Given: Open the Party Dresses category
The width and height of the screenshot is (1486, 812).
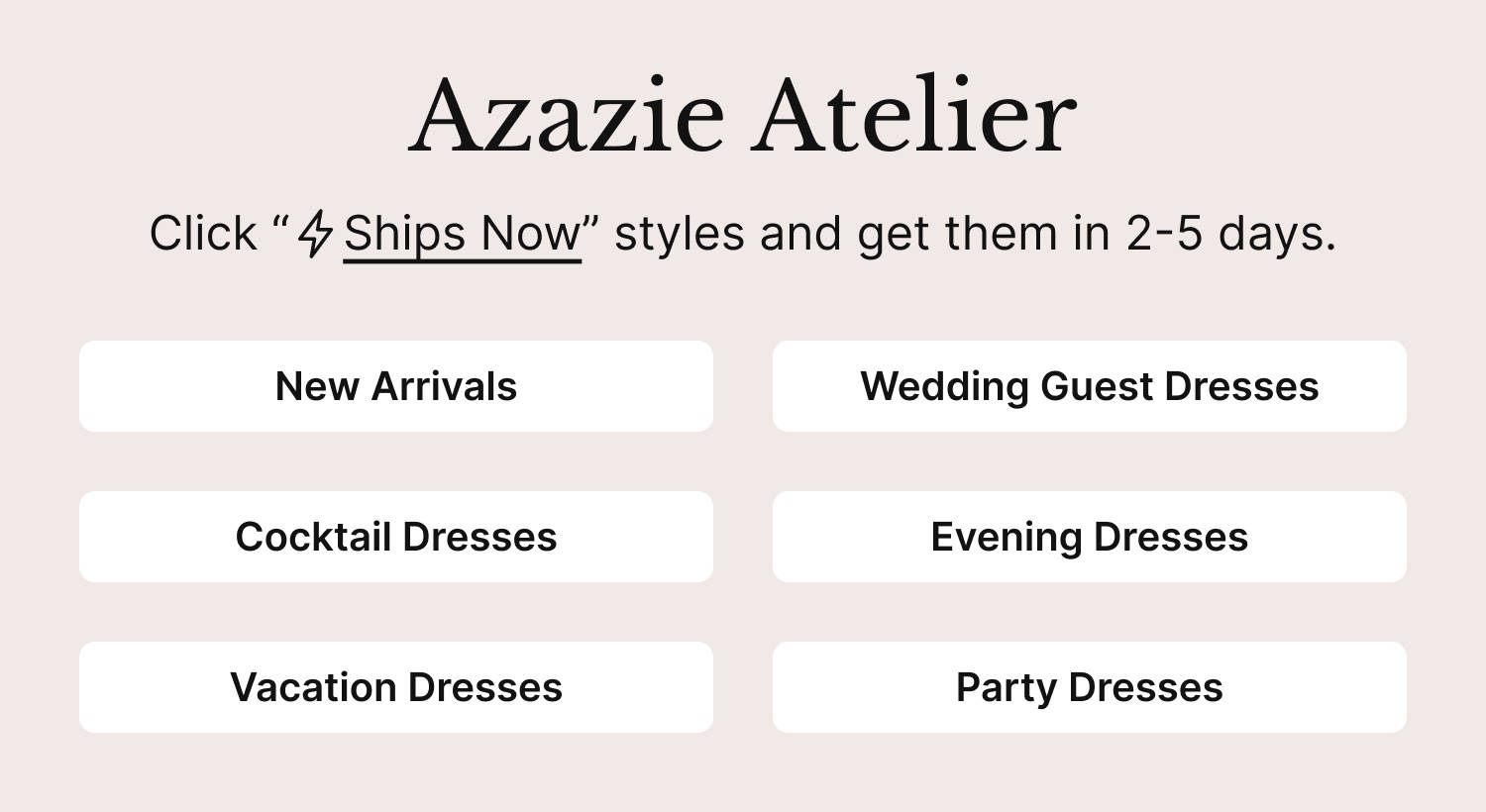Looking at the screenshot, I should click(1090, 687).
